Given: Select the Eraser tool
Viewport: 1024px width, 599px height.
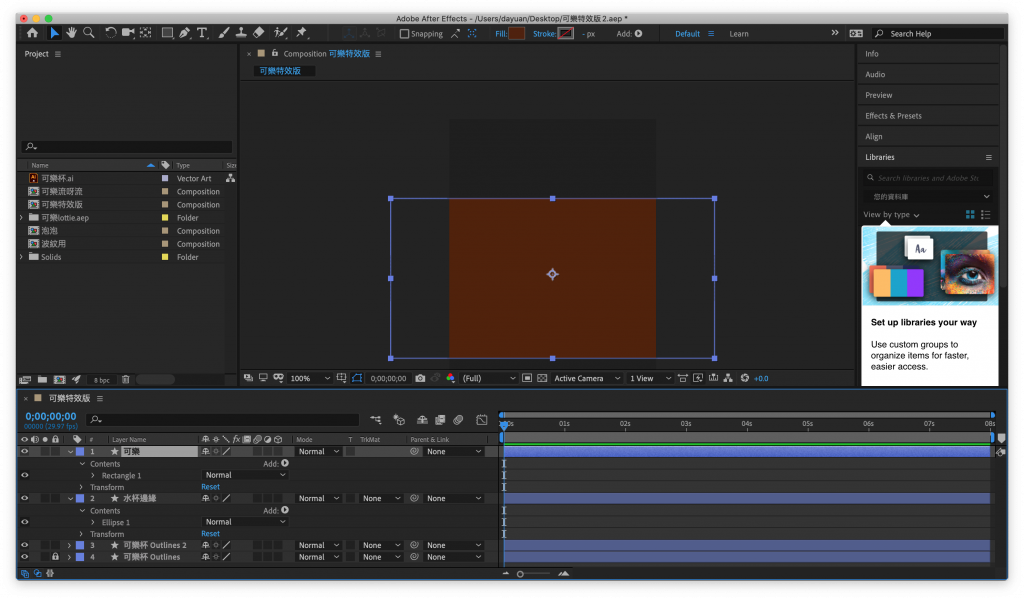Looking at the screenshot, I should (x=259, y=33).
